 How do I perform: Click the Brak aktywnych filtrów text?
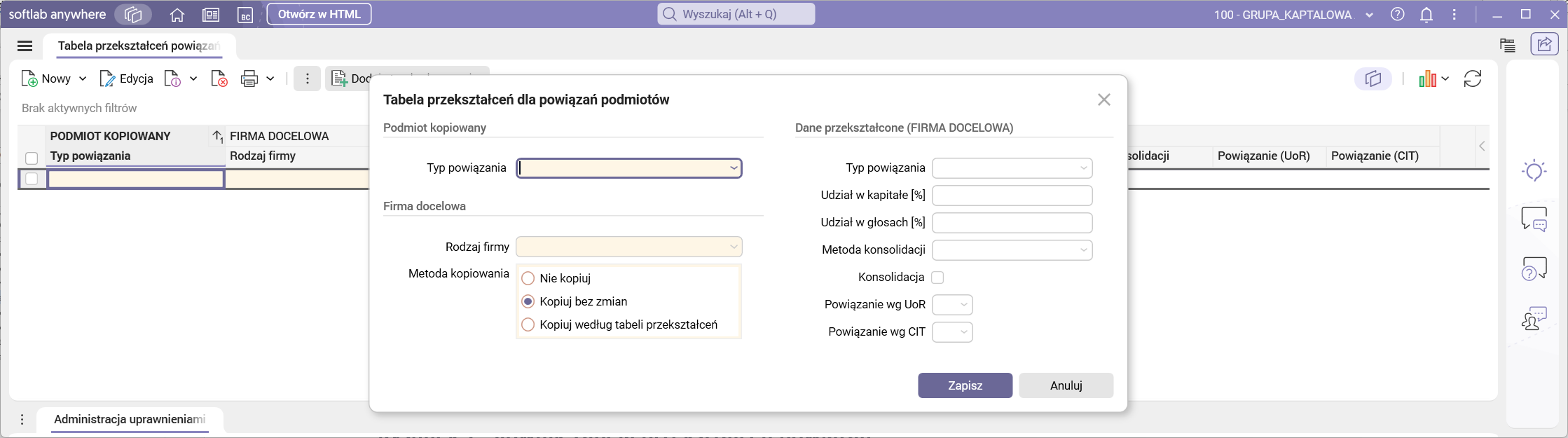[x=79, y=108]
